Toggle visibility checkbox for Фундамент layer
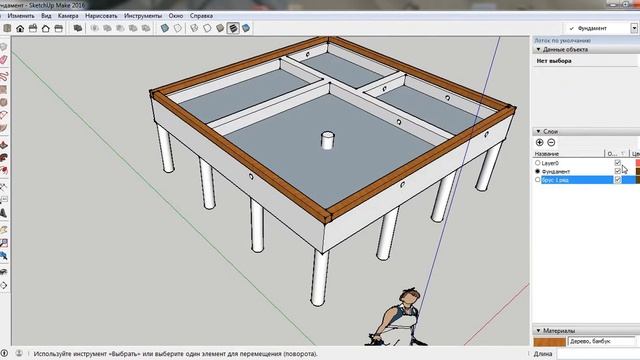 pos(618,171)
